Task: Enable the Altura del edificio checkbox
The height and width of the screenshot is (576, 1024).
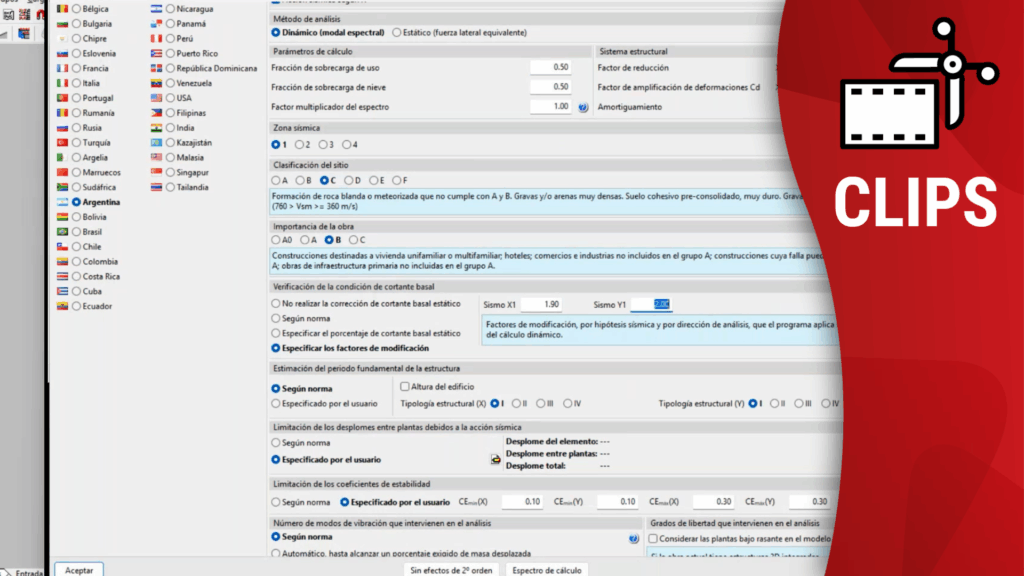Action: 405,387
